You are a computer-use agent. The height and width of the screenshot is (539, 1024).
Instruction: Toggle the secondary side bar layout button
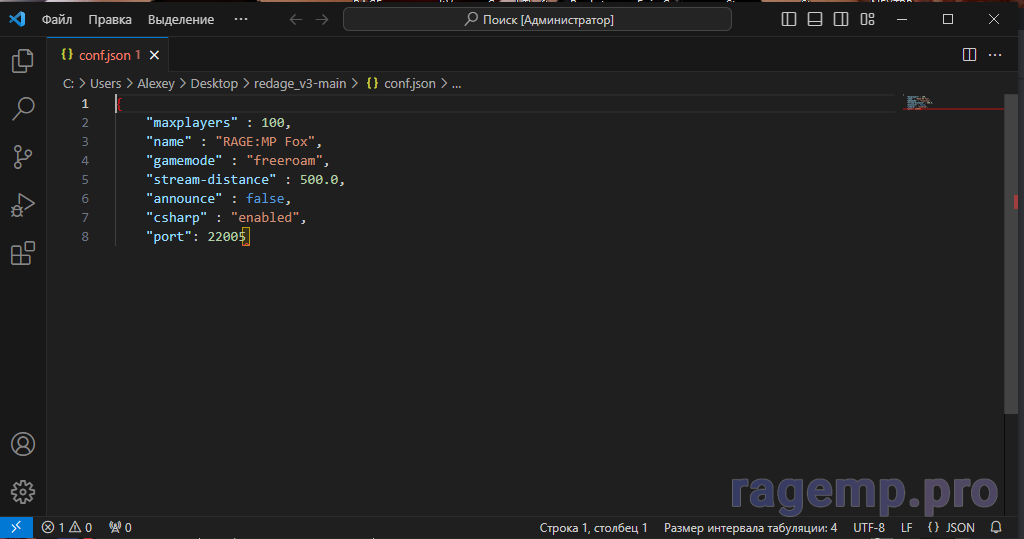point(841,19)
